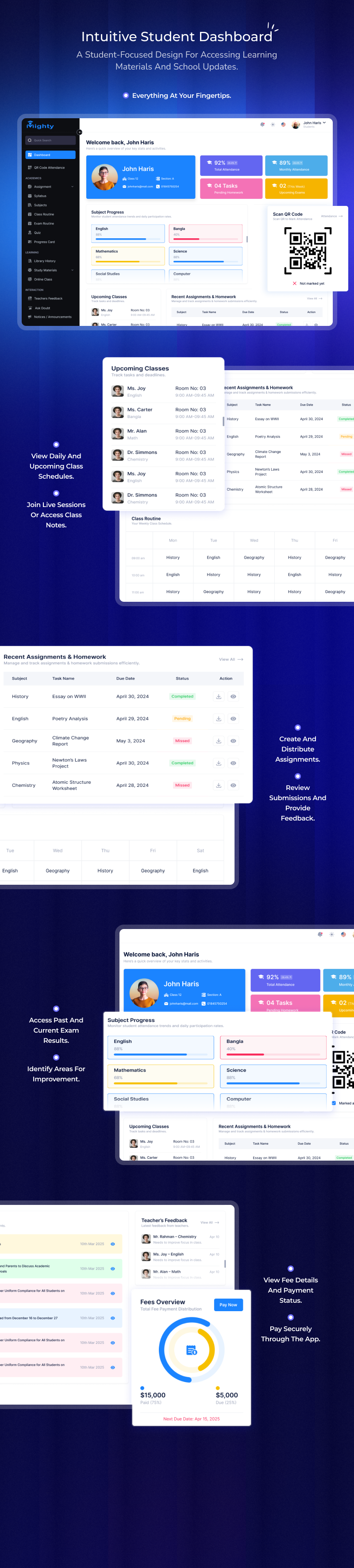Click eye icon on the Discuss Academic notice
Viewport: 354px width, 1568px height.
click(x=112, y=1269)
